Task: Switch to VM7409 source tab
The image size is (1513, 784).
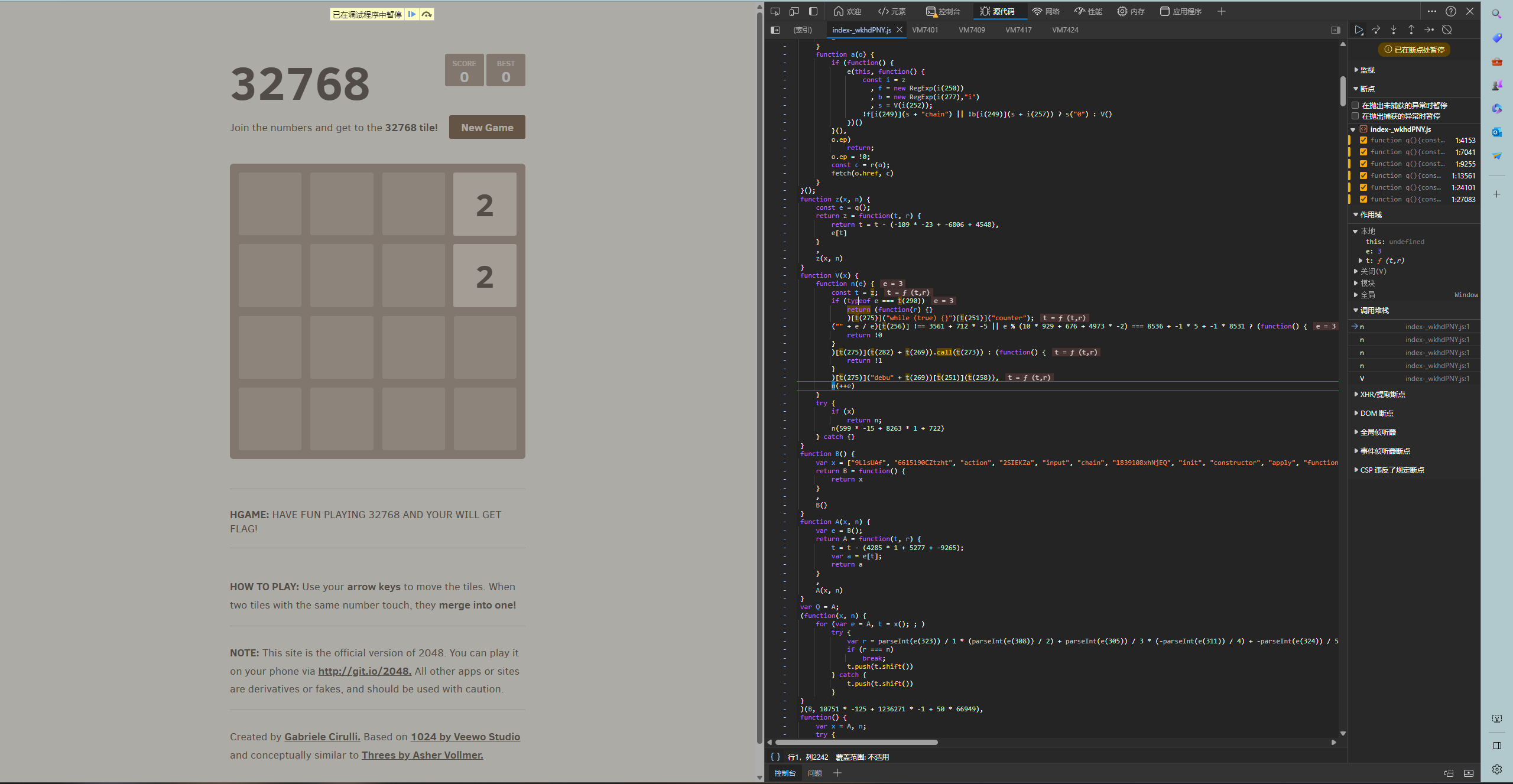Action: pyautogui.click(x=972, y=30)
